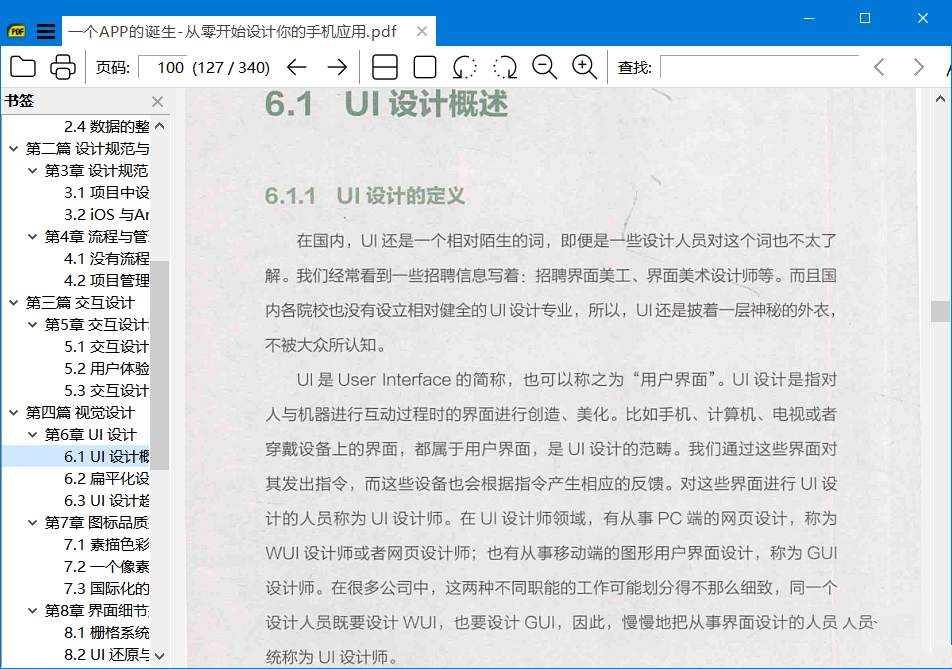
Task: Jump to the next search result
Action: pyautogui.click(x=918, y=67)
